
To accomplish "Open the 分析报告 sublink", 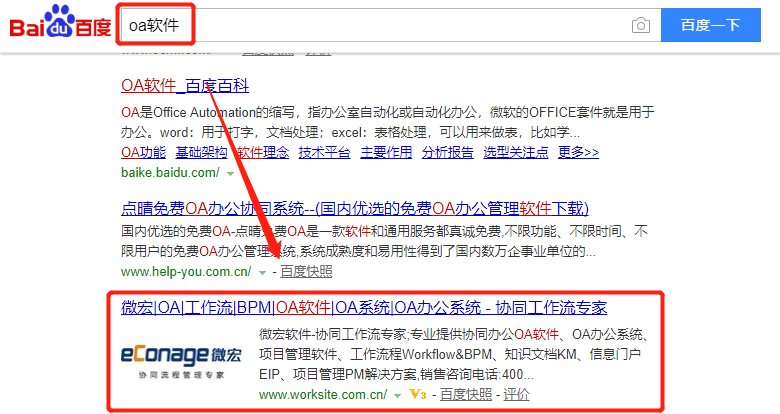I will [x=448, y=152].
